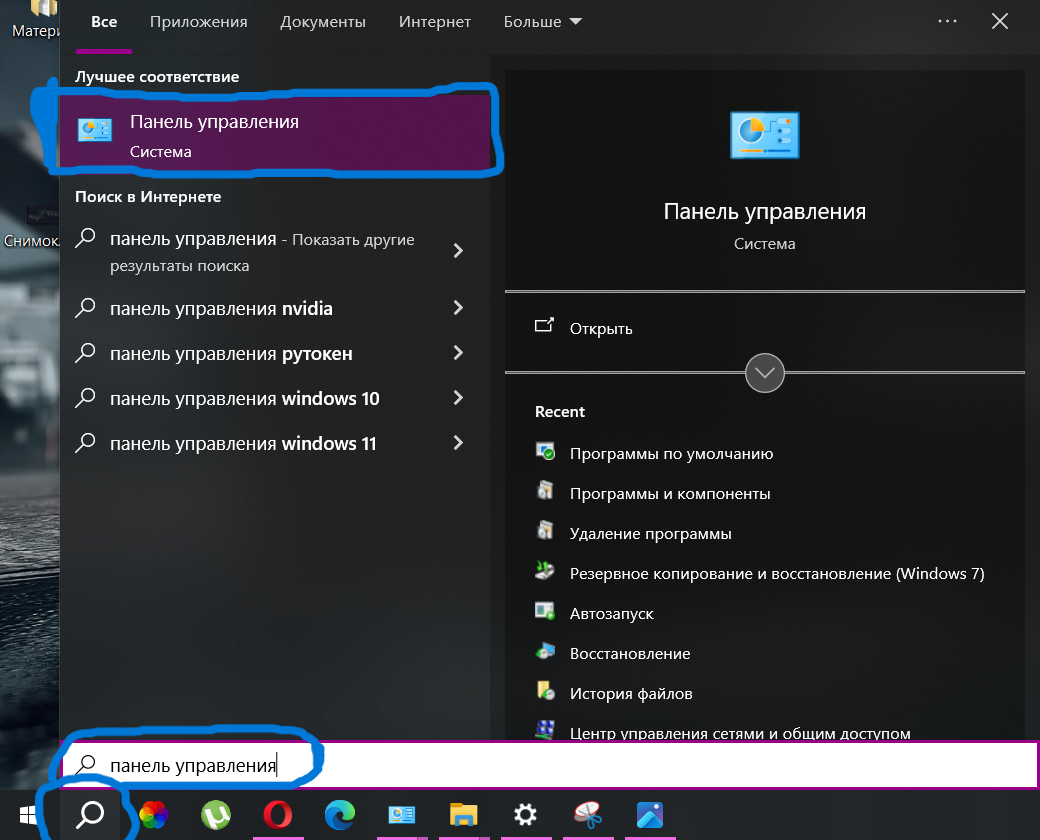Click the Открыть action
The image size is (1040, 840).
pyautogui.click(x=600, y=328)
